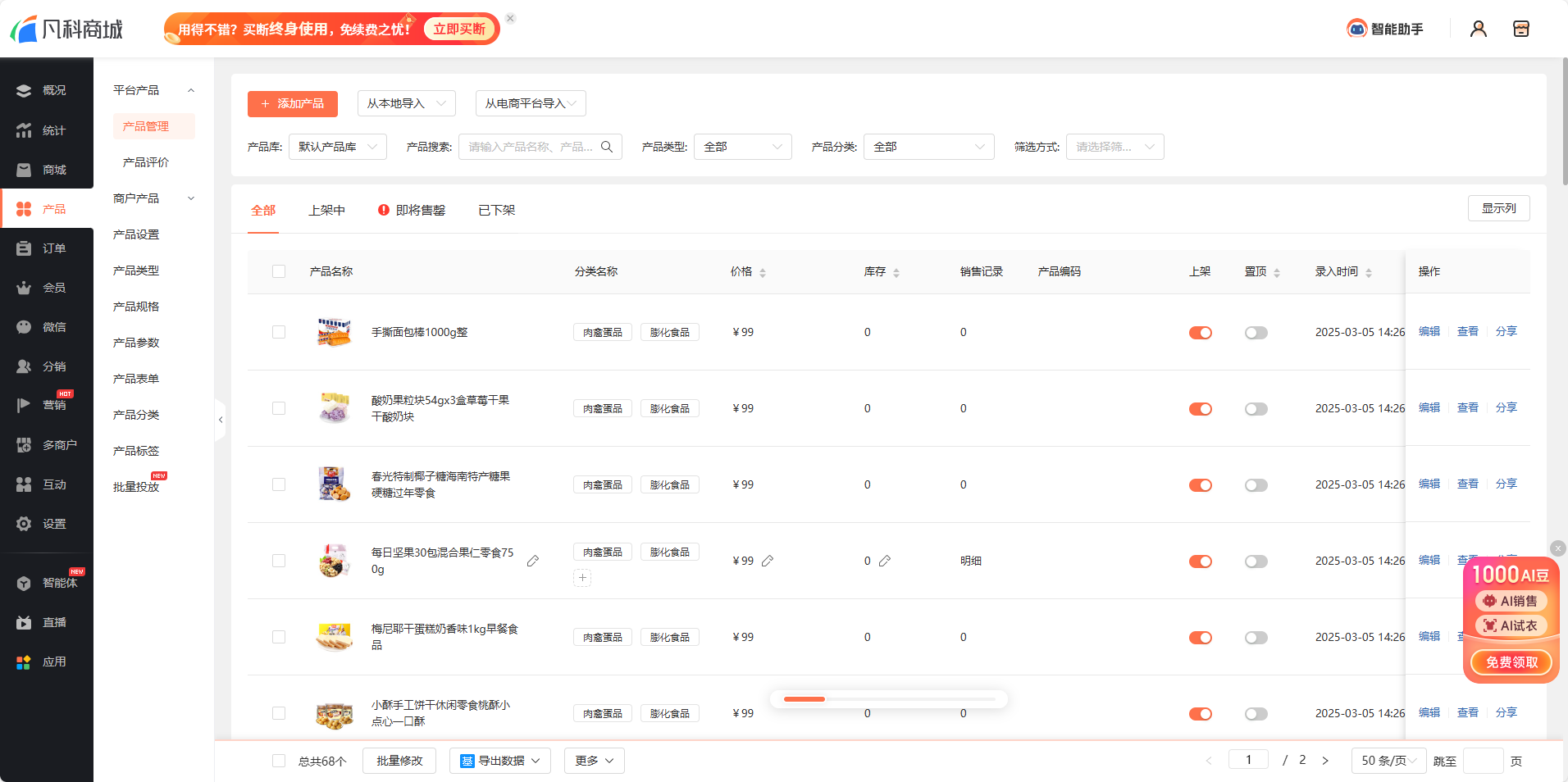Open the smart assistant robot icon
The height and width of the screenshot is (782, 1568).
[1357, 29]
